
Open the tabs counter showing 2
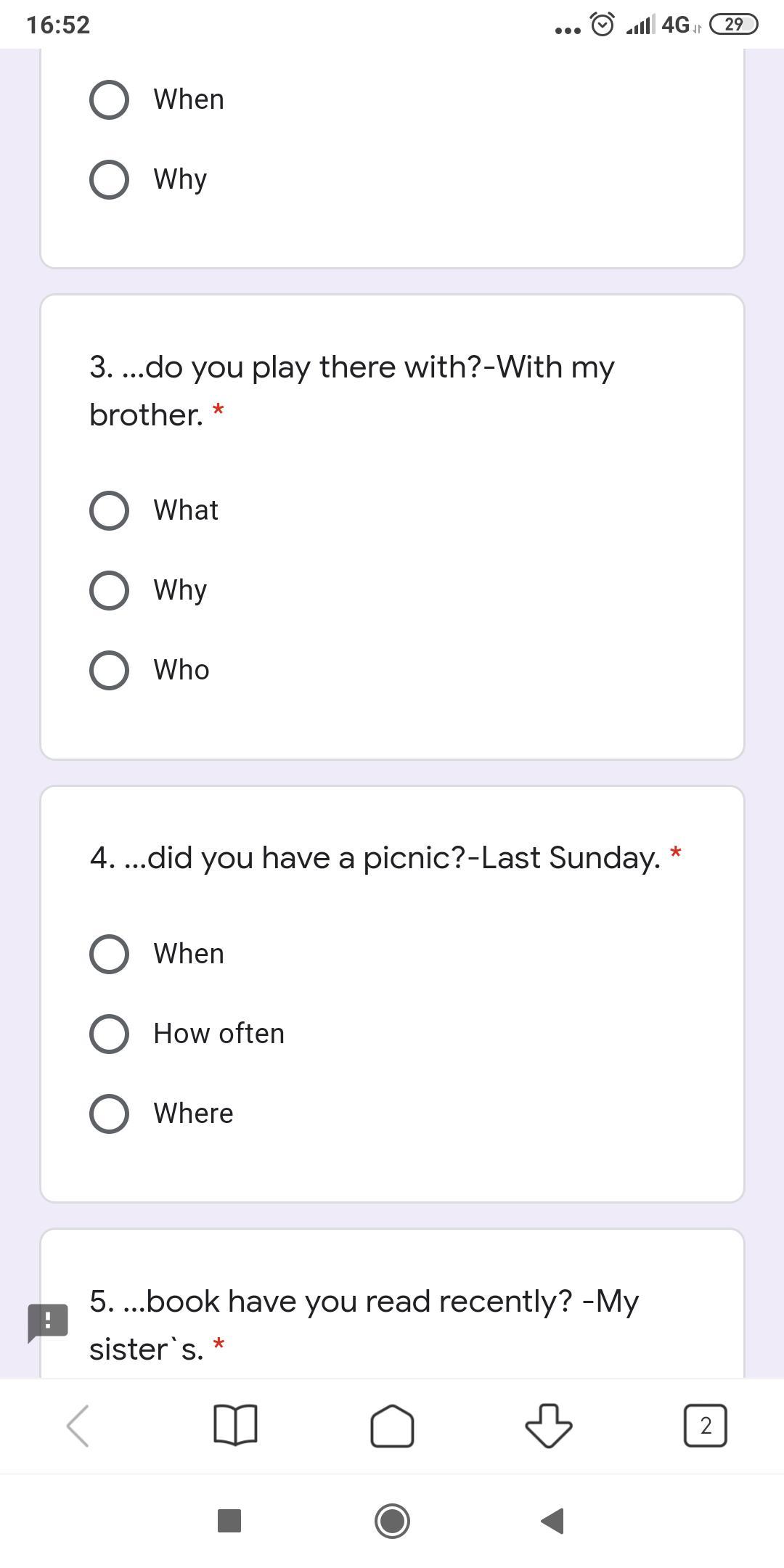pos(705,1426)
